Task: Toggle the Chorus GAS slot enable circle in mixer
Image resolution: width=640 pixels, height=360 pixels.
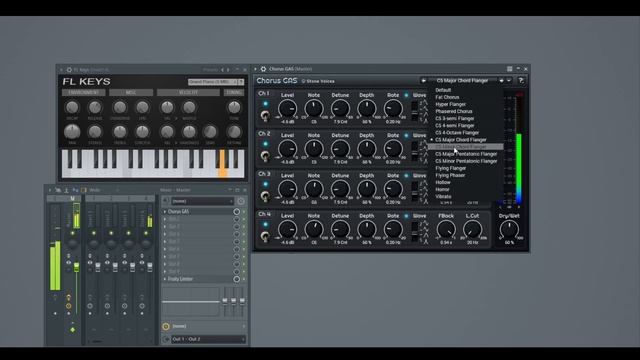Action: point(236,211)
